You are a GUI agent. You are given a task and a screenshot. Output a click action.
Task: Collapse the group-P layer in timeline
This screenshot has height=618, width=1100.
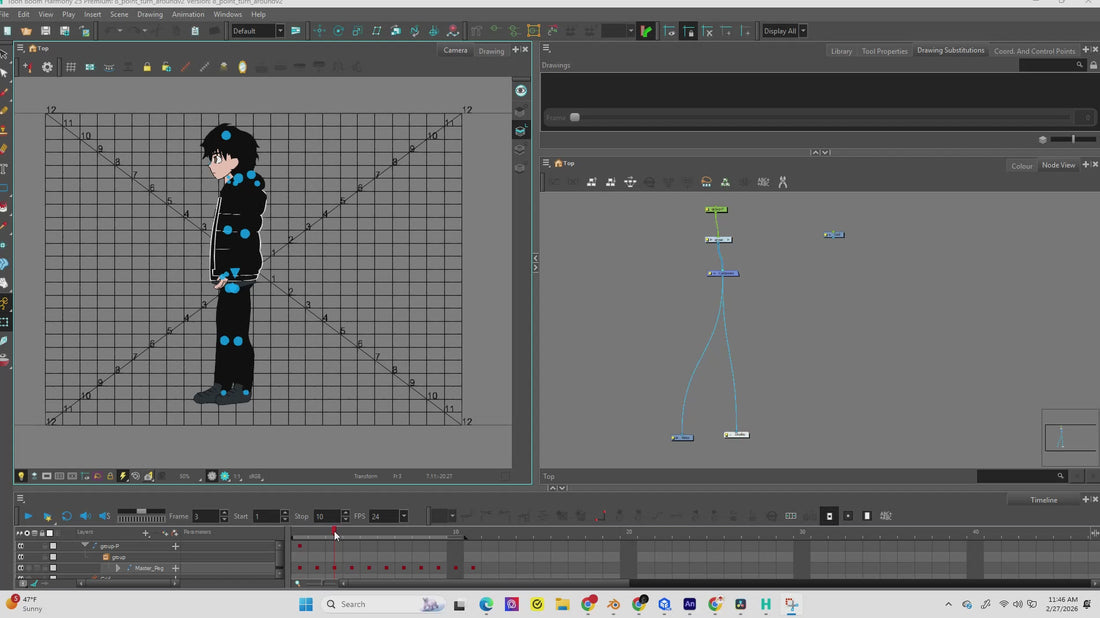(x=84, y=546)
